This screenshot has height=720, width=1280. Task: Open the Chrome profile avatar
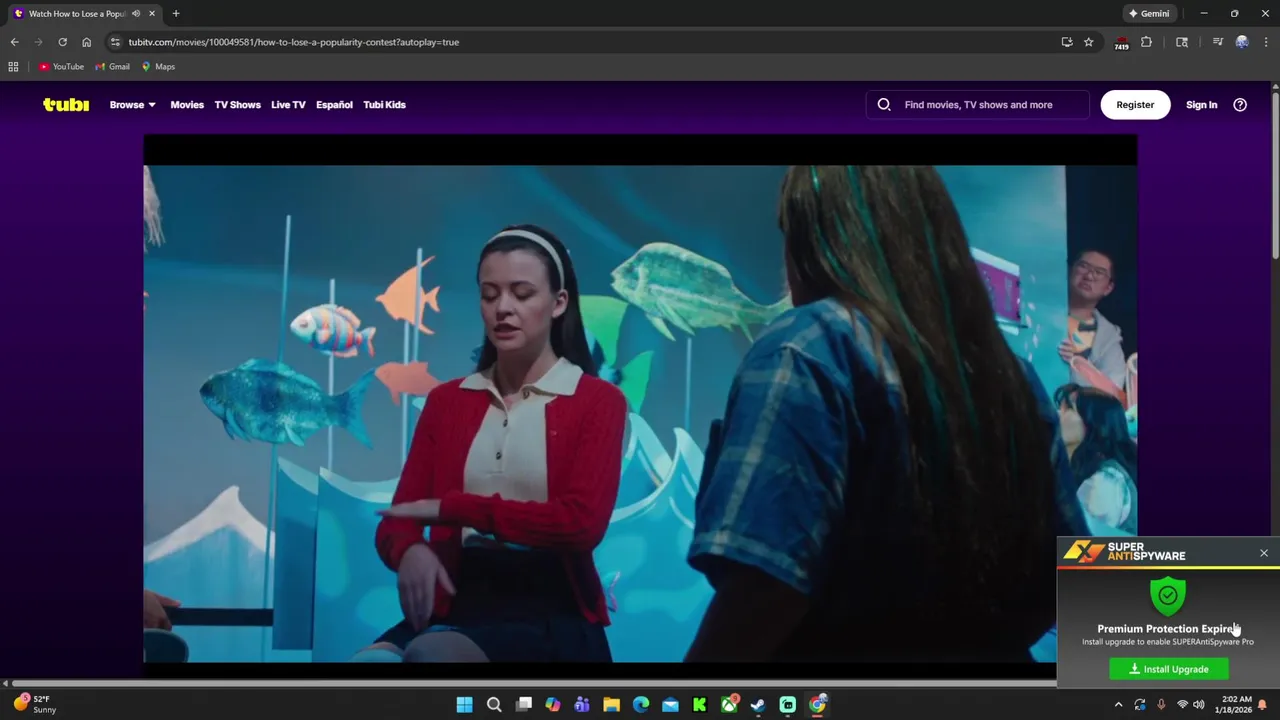(1242, 42)
